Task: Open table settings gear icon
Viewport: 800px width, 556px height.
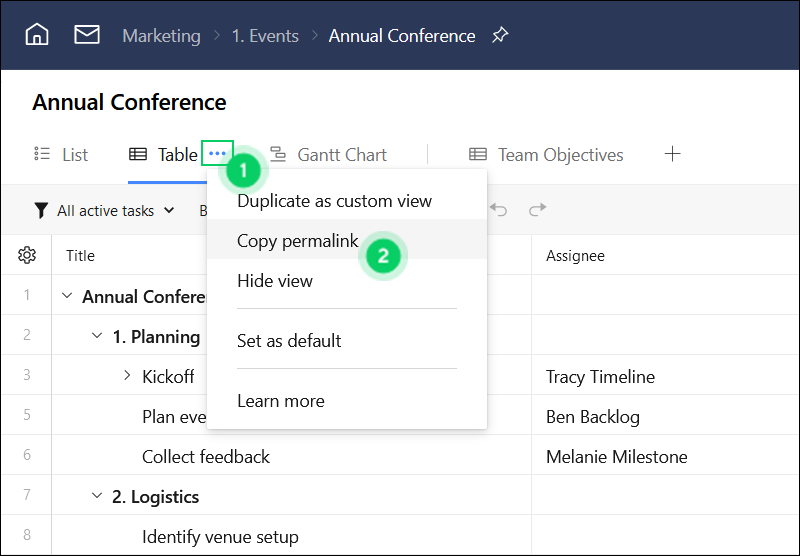Action: [27, 255]
